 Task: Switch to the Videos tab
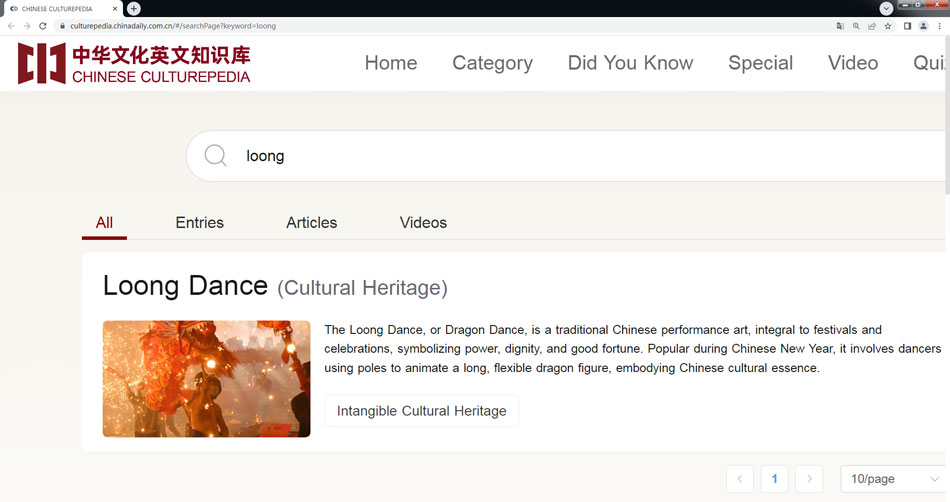423,223
